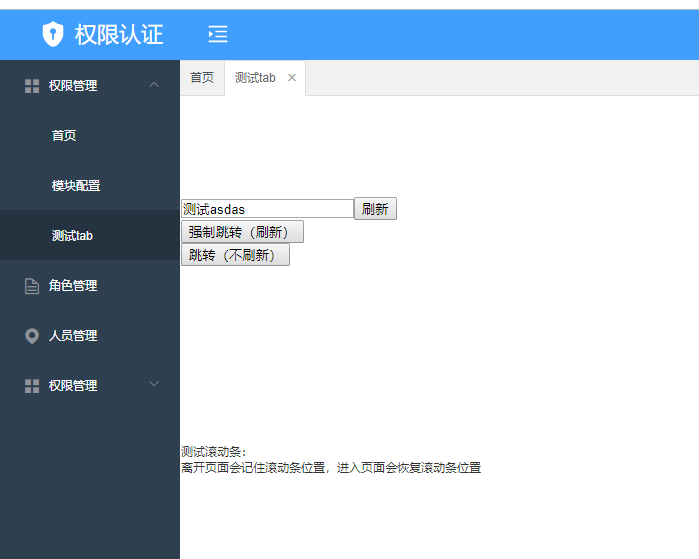Click the 权限认证 header title

point(119,34)
